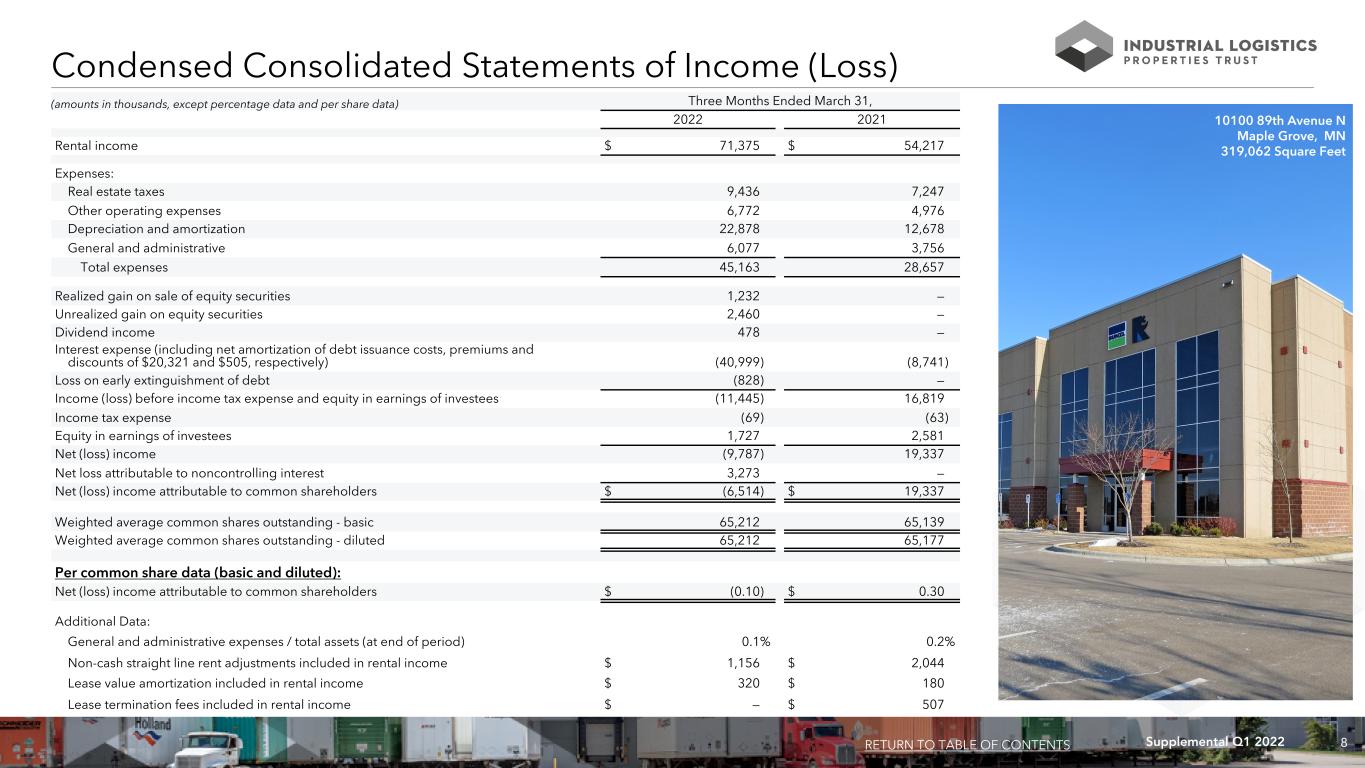Open the RETURN TO TABLE OF CONTENTS link

[x=967, y=745]
